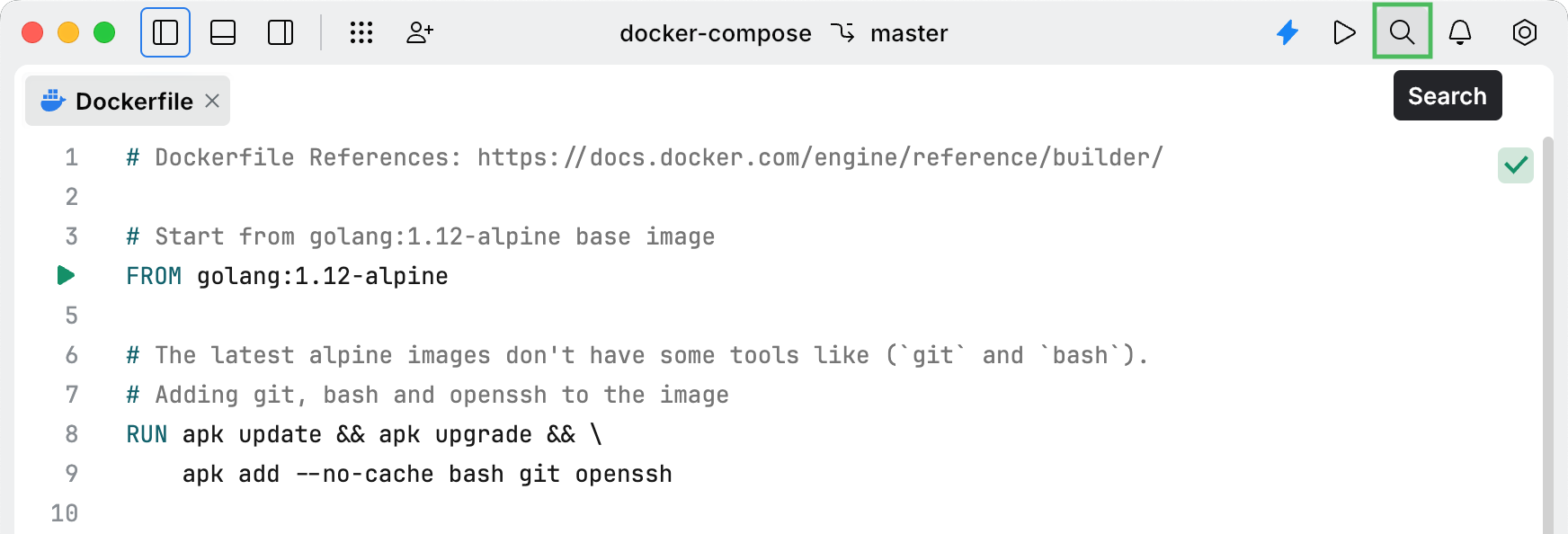
Task: Close the Dockerfile tab
Action: (211, 102)
